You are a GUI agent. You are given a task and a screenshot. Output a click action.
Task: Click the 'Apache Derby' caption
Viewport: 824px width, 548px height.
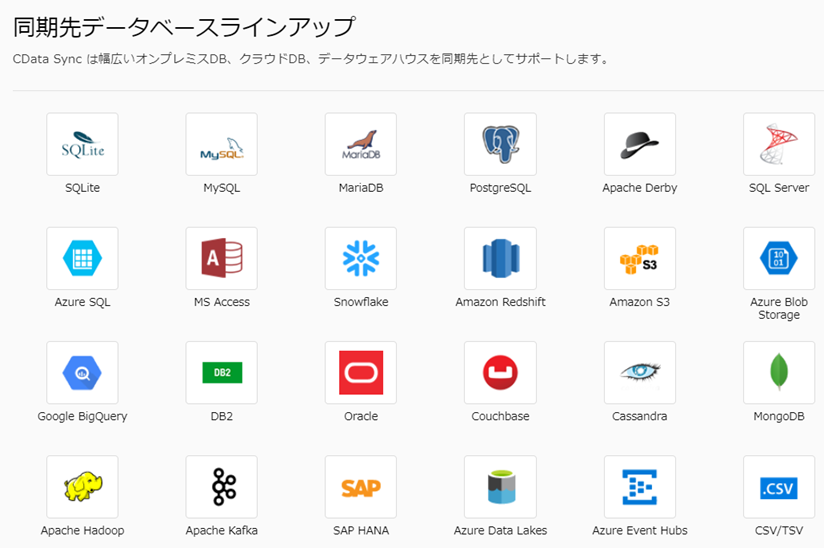(640, 188)
